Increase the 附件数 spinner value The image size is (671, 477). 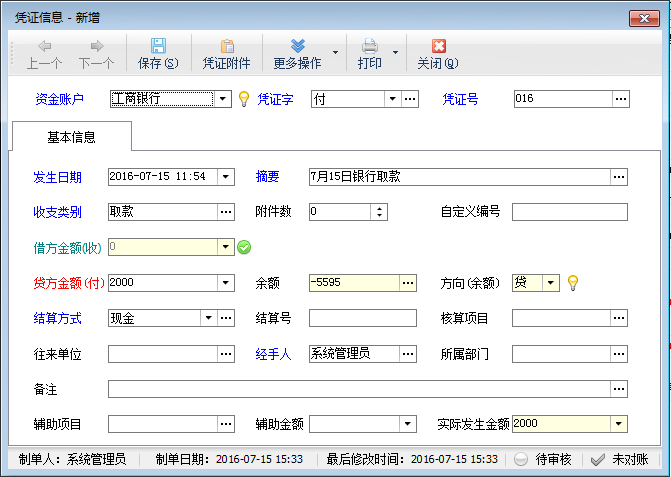(x=379, y=208)
